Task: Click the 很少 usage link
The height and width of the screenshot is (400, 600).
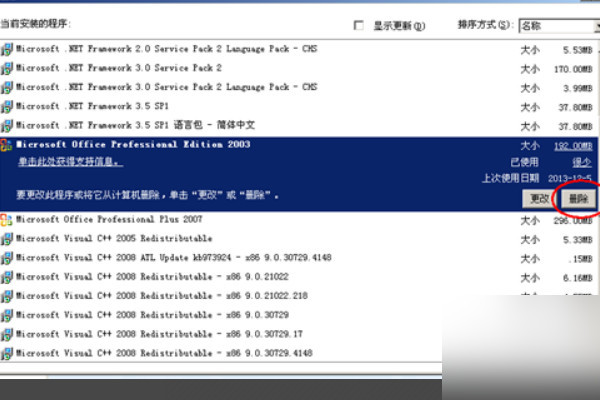Action: point(582,163)
